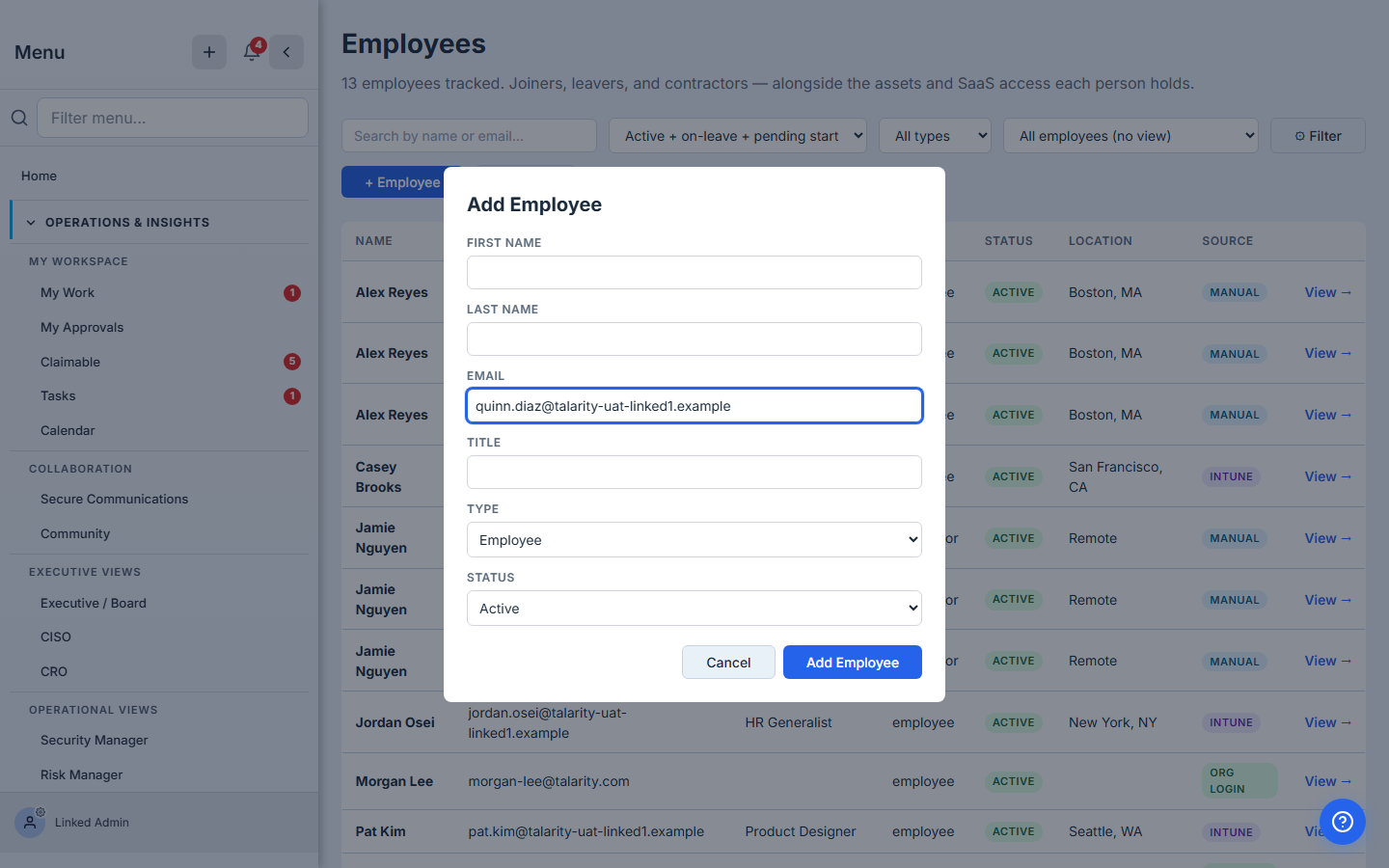
Task: Click the Linked Admin user avatar
Action: 30,823
